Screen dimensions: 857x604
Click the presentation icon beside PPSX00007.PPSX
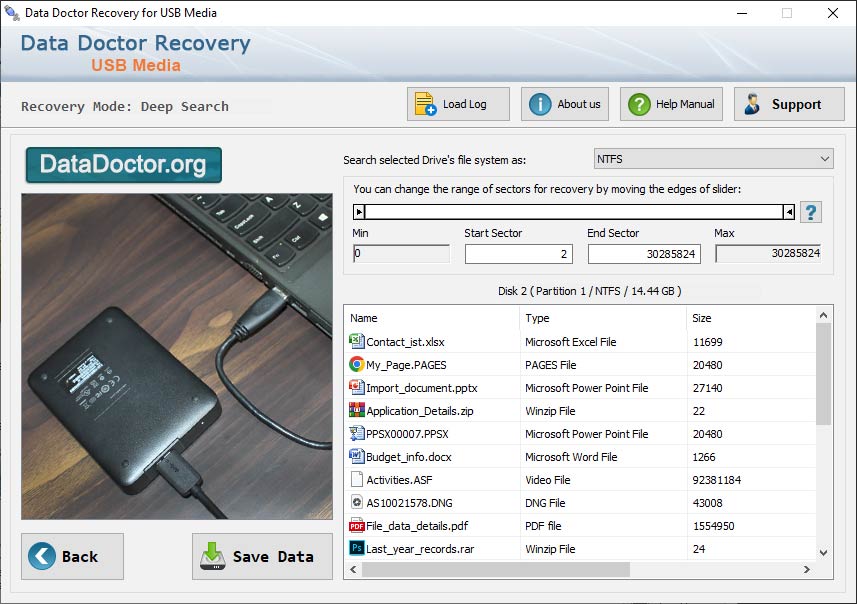tap(356, 433)
